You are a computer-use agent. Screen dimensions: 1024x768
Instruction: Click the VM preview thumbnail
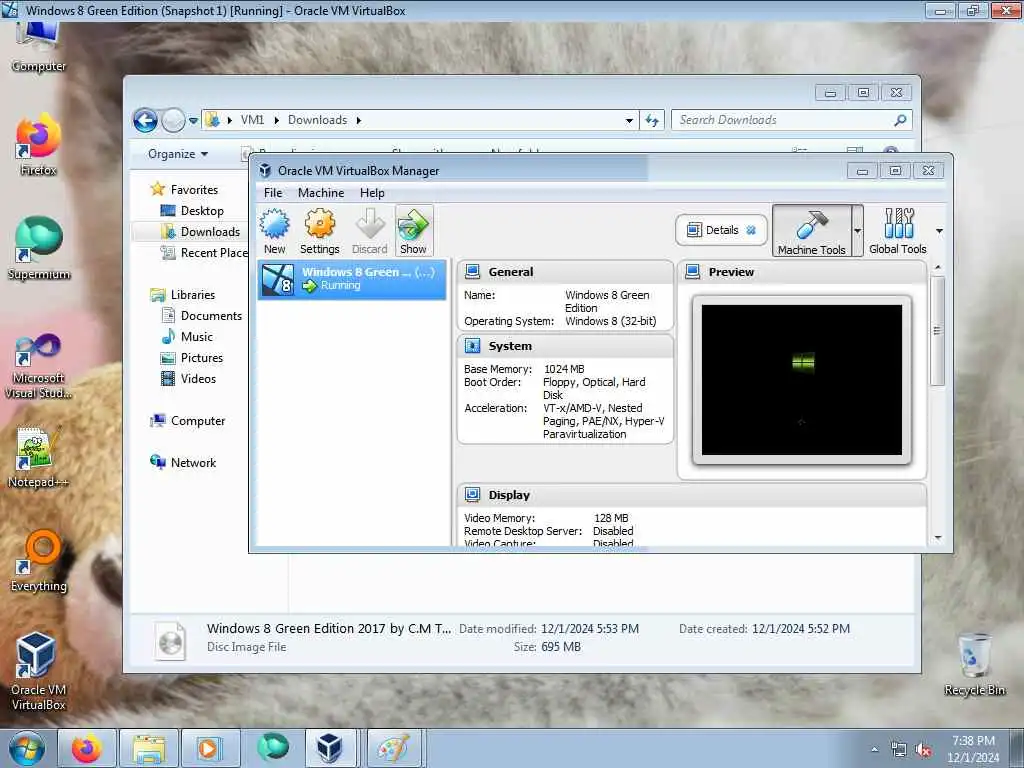coord(802,380)
